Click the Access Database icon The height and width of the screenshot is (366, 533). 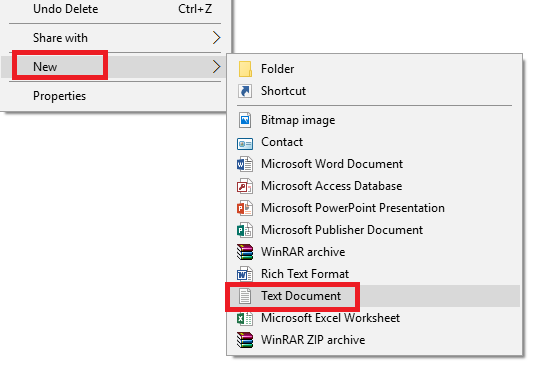point(245,186)
